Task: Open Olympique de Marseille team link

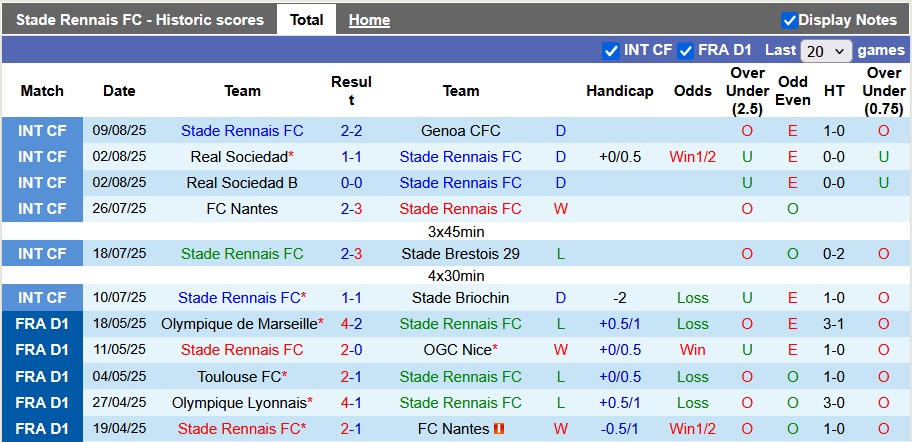Action: (x=240, y=324)
